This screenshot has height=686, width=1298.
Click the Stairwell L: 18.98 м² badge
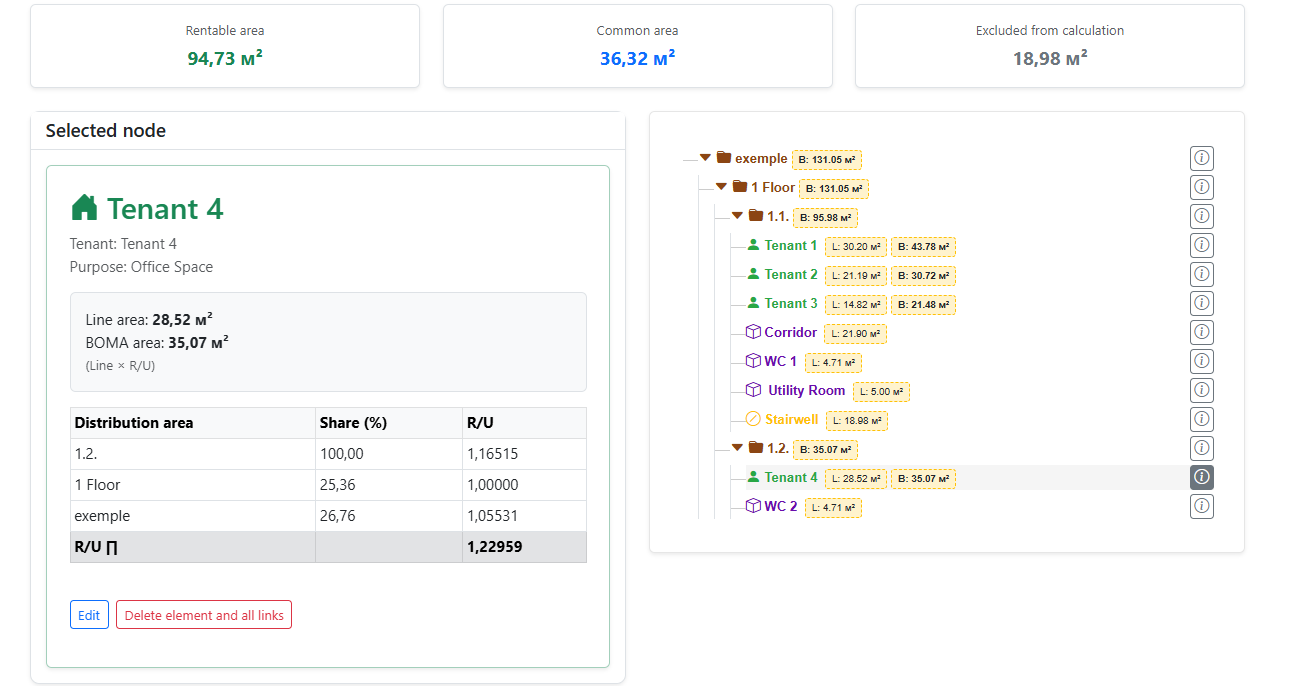coord(856,421)
